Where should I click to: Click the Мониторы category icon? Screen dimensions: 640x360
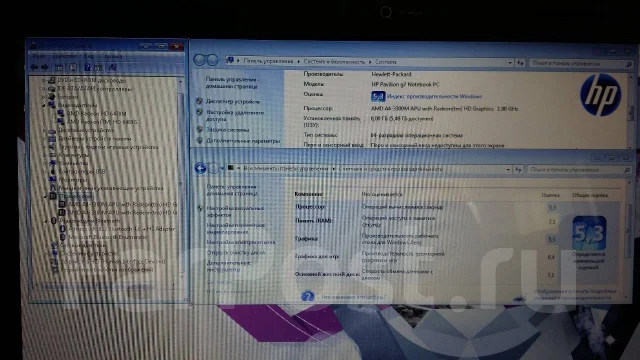53,180
